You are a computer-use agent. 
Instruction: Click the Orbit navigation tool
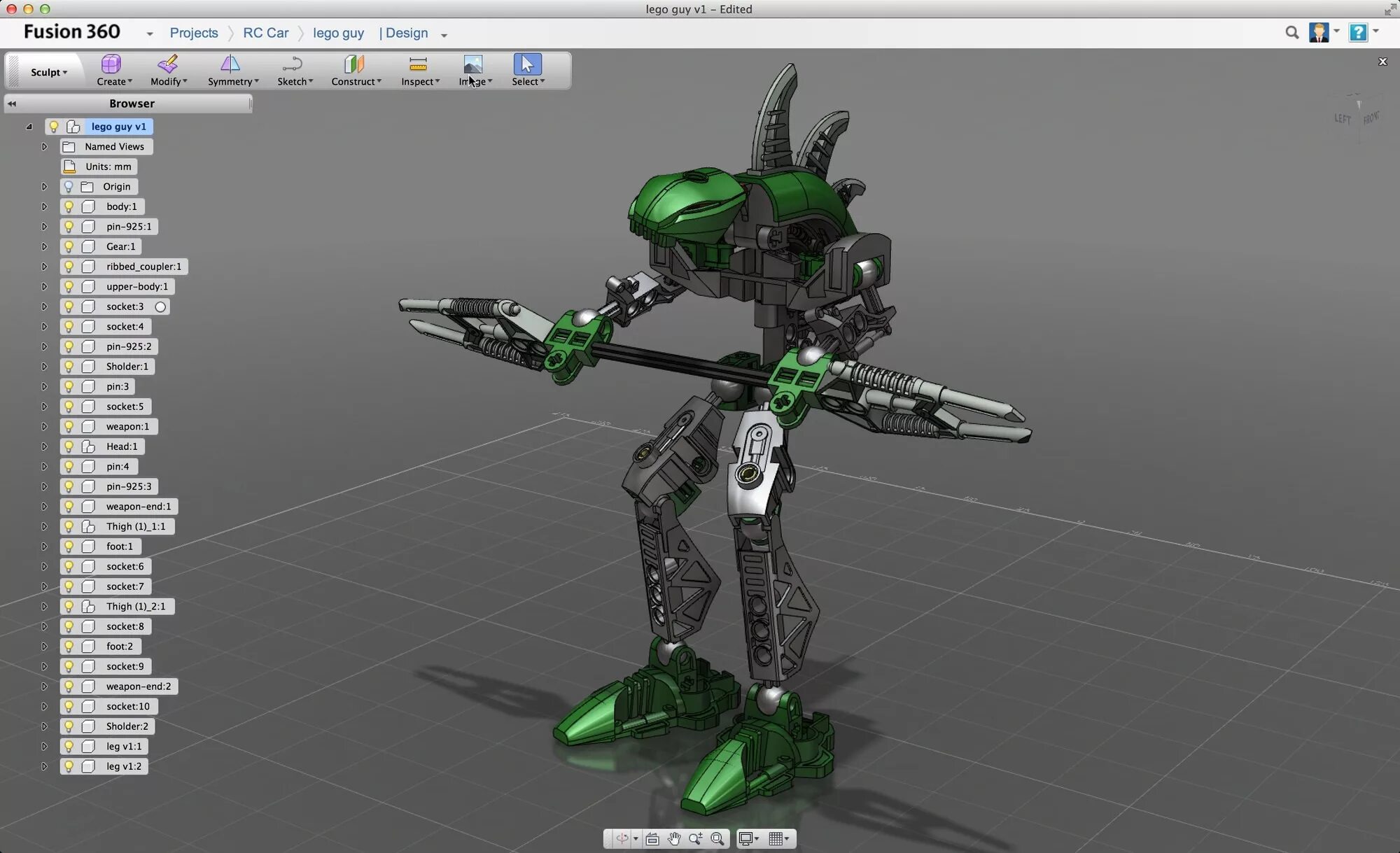point(622,838)
